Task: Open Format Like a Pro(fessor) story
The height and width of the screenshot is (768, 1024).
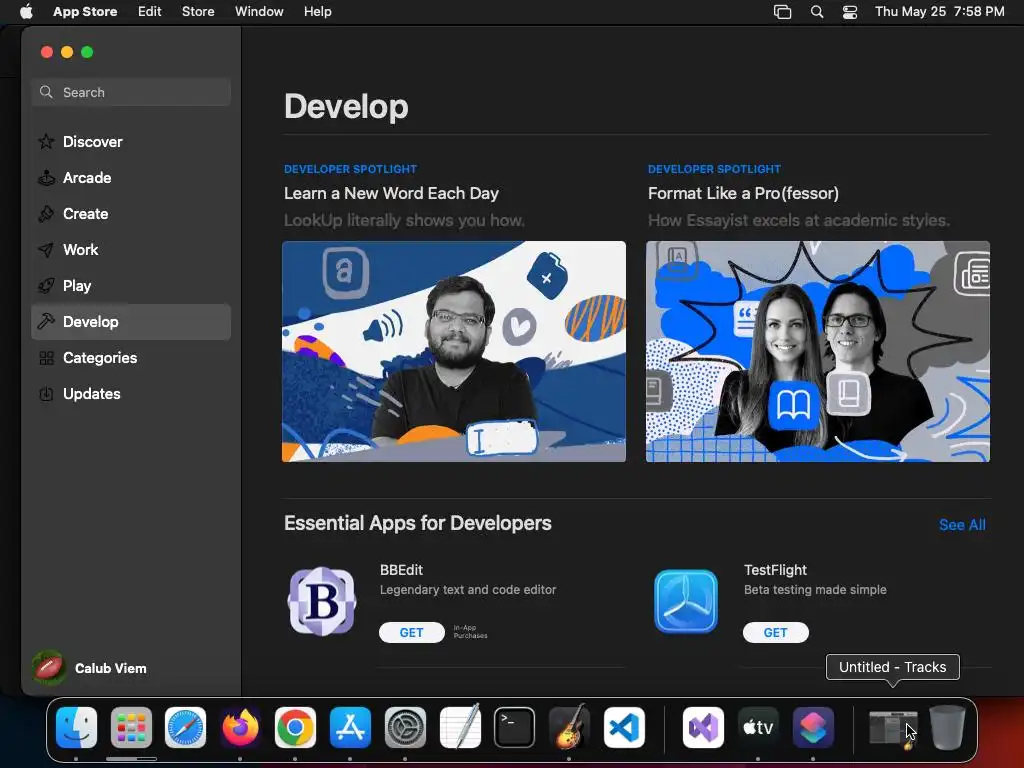Action: click(x=743, y=193)
